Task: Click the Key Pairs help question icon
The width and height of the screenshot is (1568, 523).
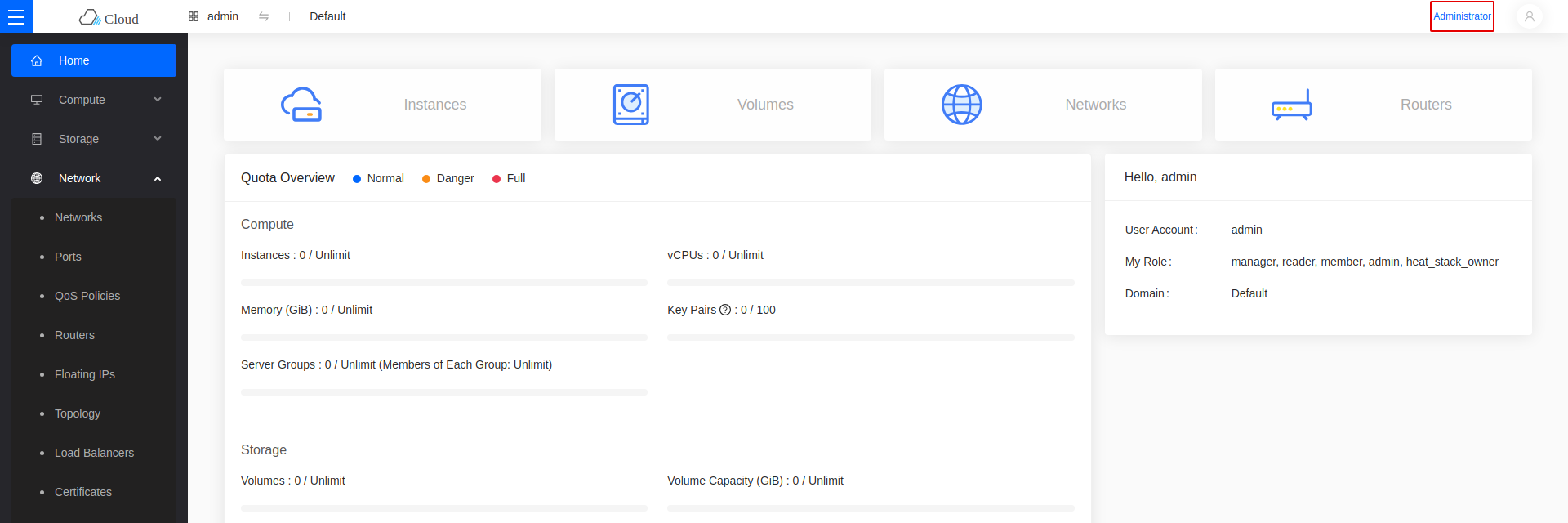Action: tap(725, 310)
